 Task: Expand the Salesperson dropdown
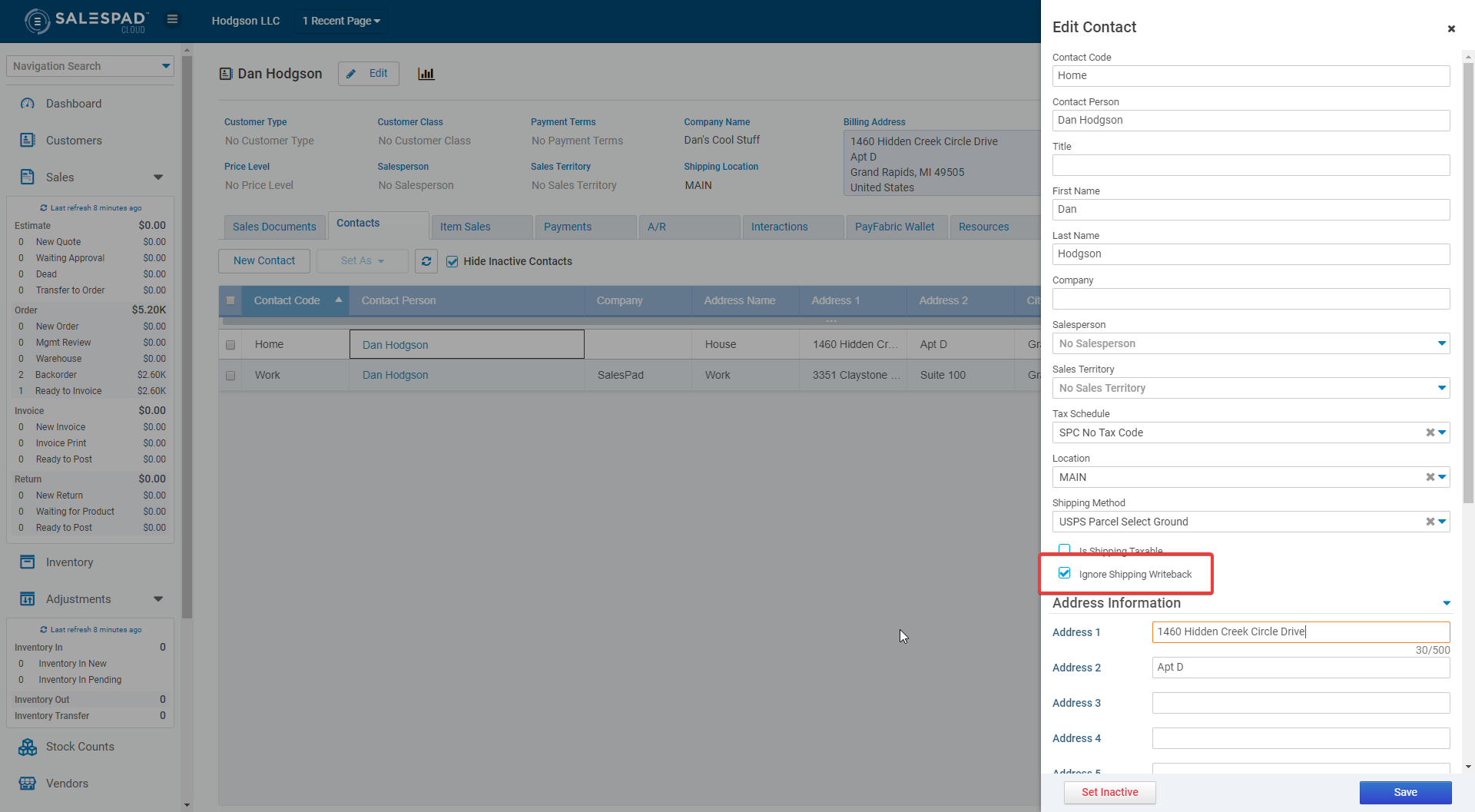1441,343
